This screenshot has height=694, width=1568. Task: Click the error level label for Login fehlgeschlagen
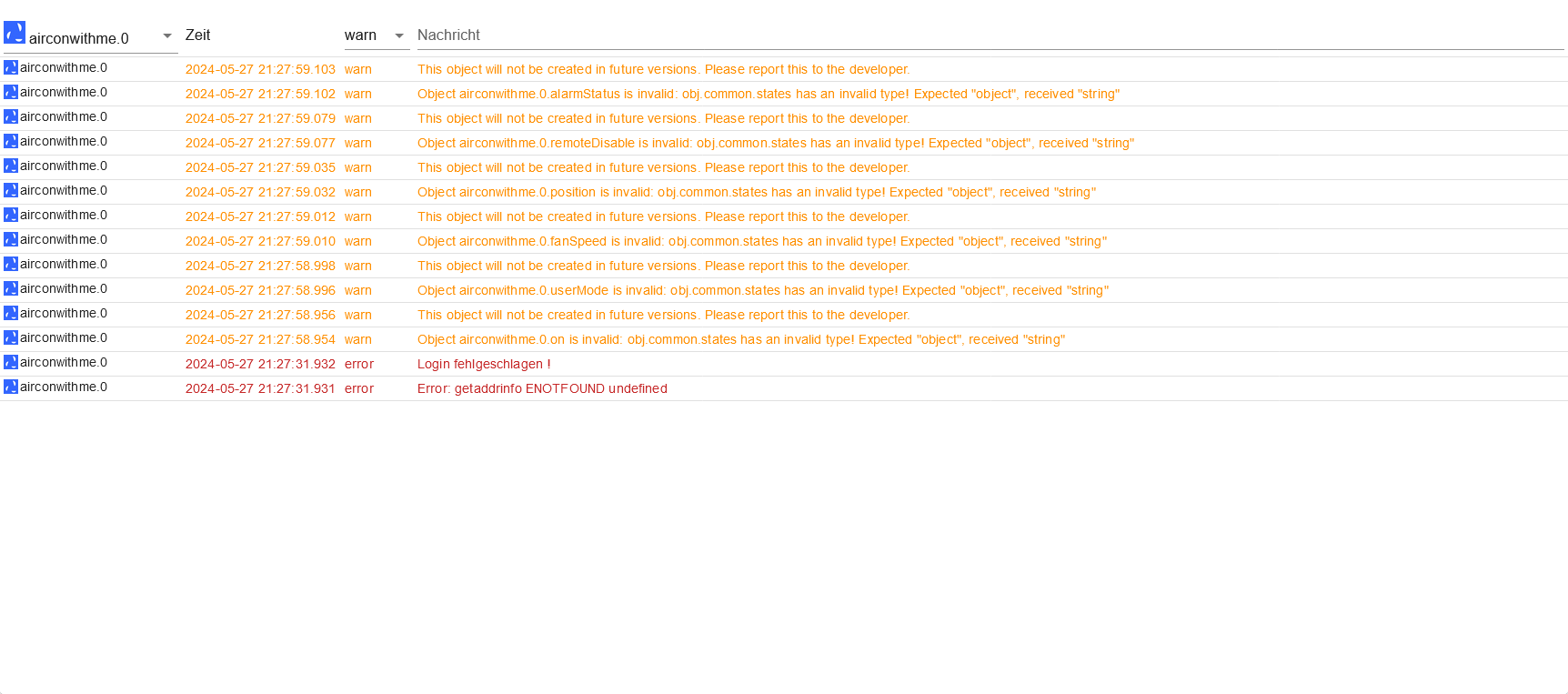pyautogui.click(x=359, y=364)
